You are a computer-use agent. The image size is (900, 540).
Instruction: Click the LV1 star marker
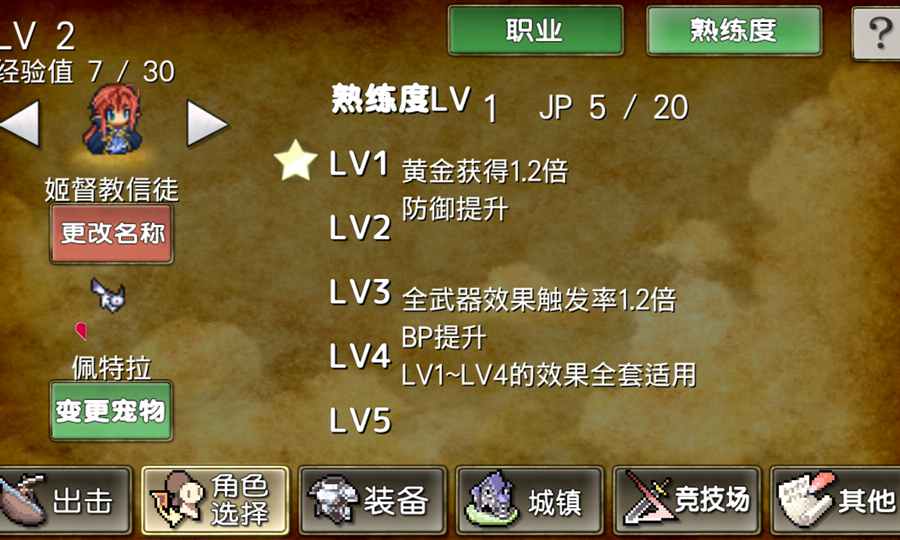[296, 161]
